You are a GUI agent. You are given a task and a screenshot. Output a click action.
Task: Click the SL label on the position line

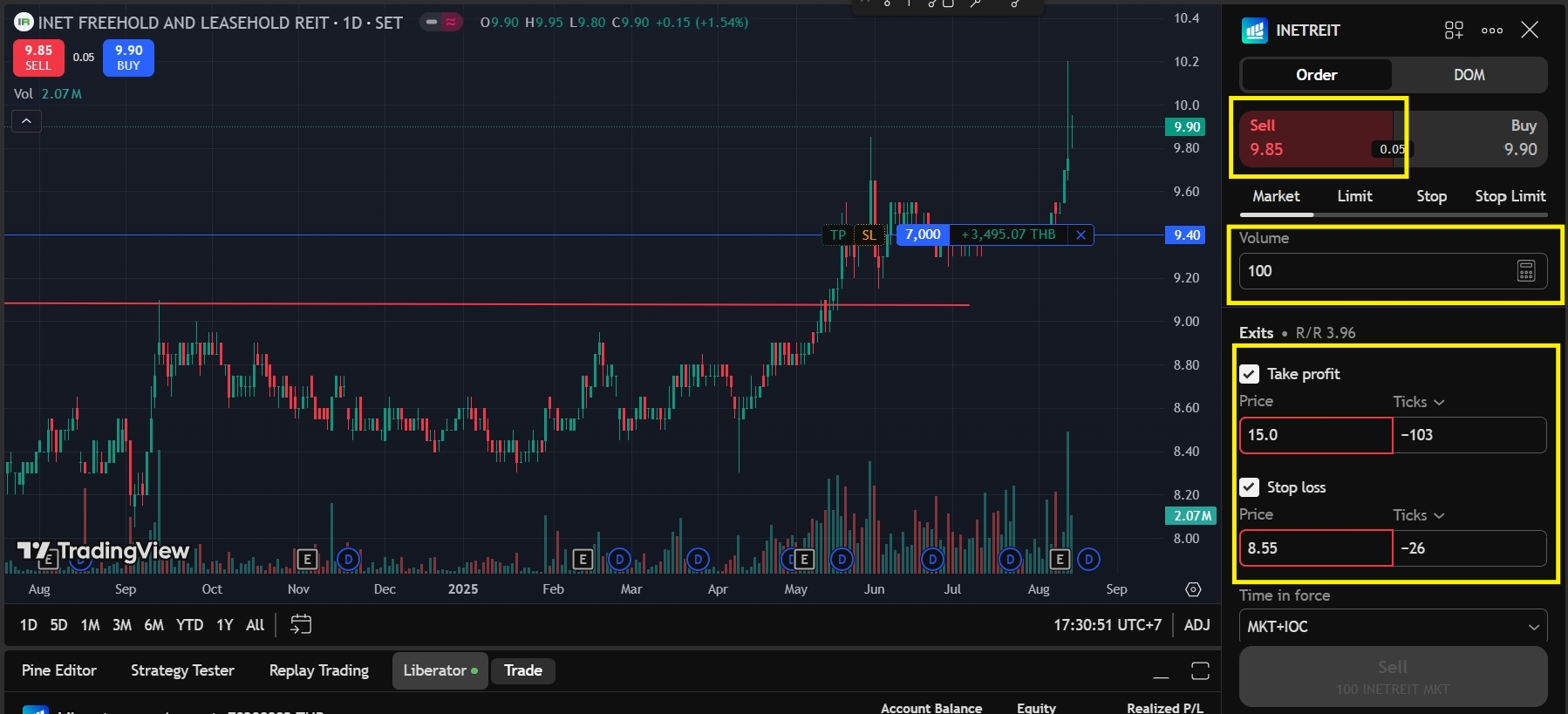869,235
